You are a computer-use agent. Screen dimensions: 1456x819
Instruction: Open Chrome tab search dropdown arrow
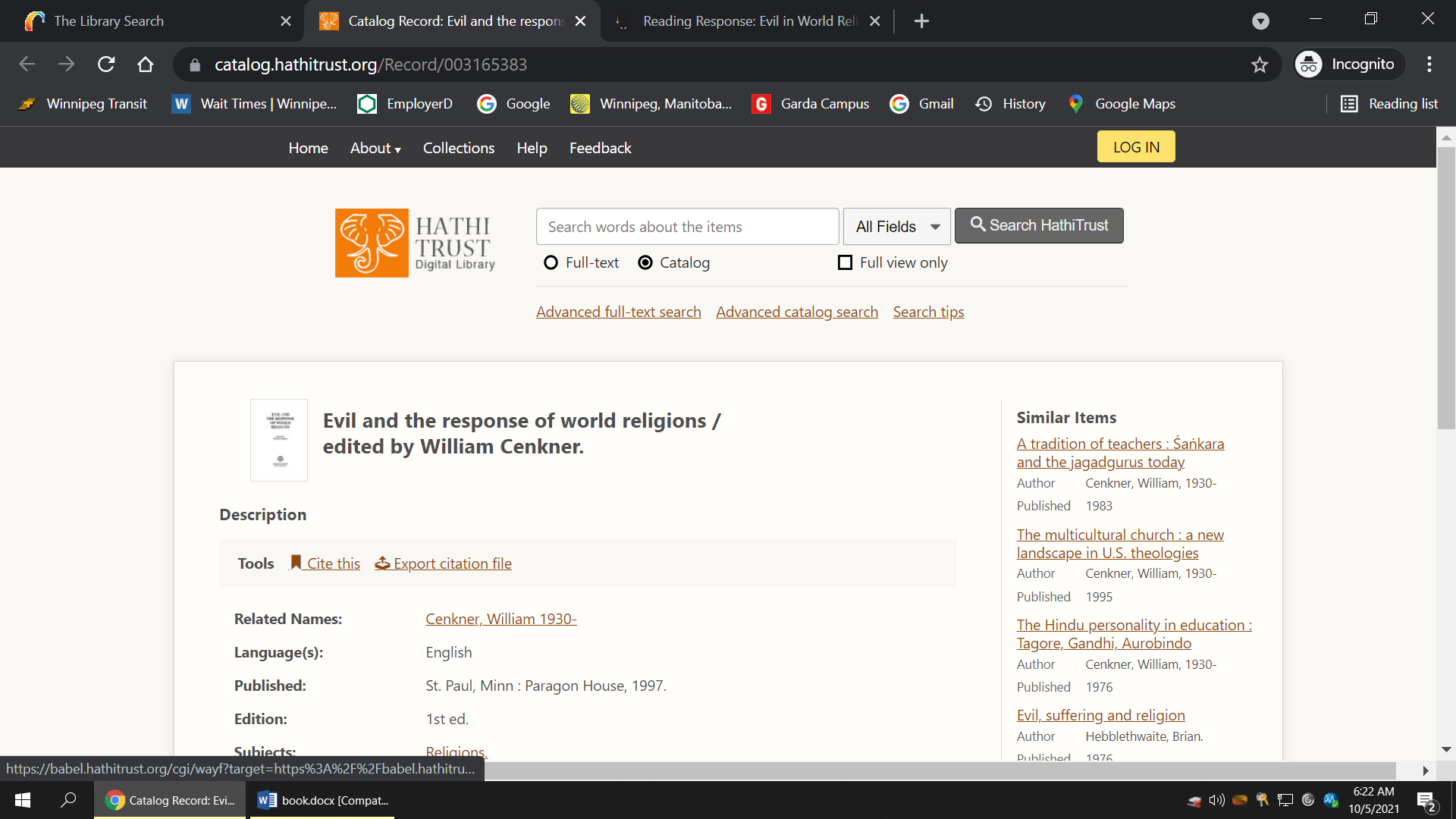[1260, 21]
